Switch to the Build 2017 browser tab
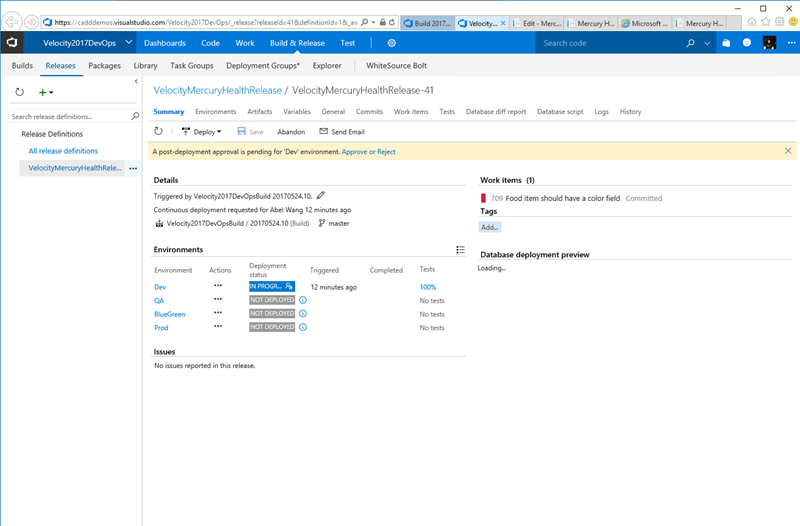The image size is (800, 526). 428,23
